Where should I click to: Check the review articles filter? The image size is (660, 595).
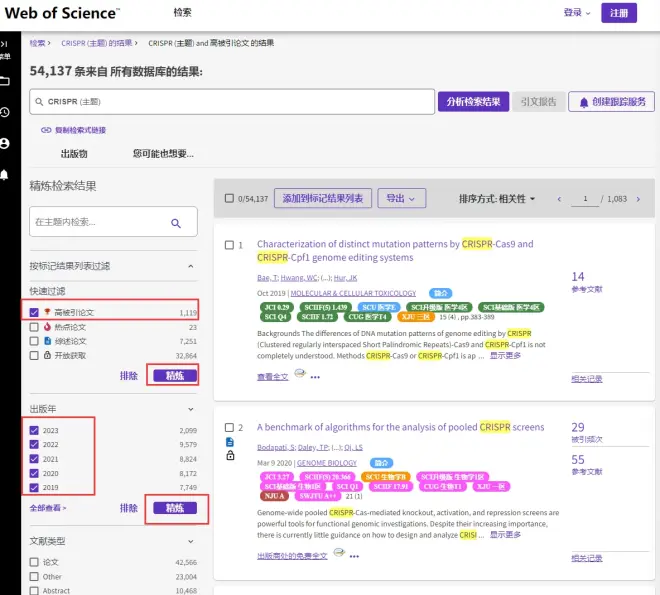coord(34,341)
